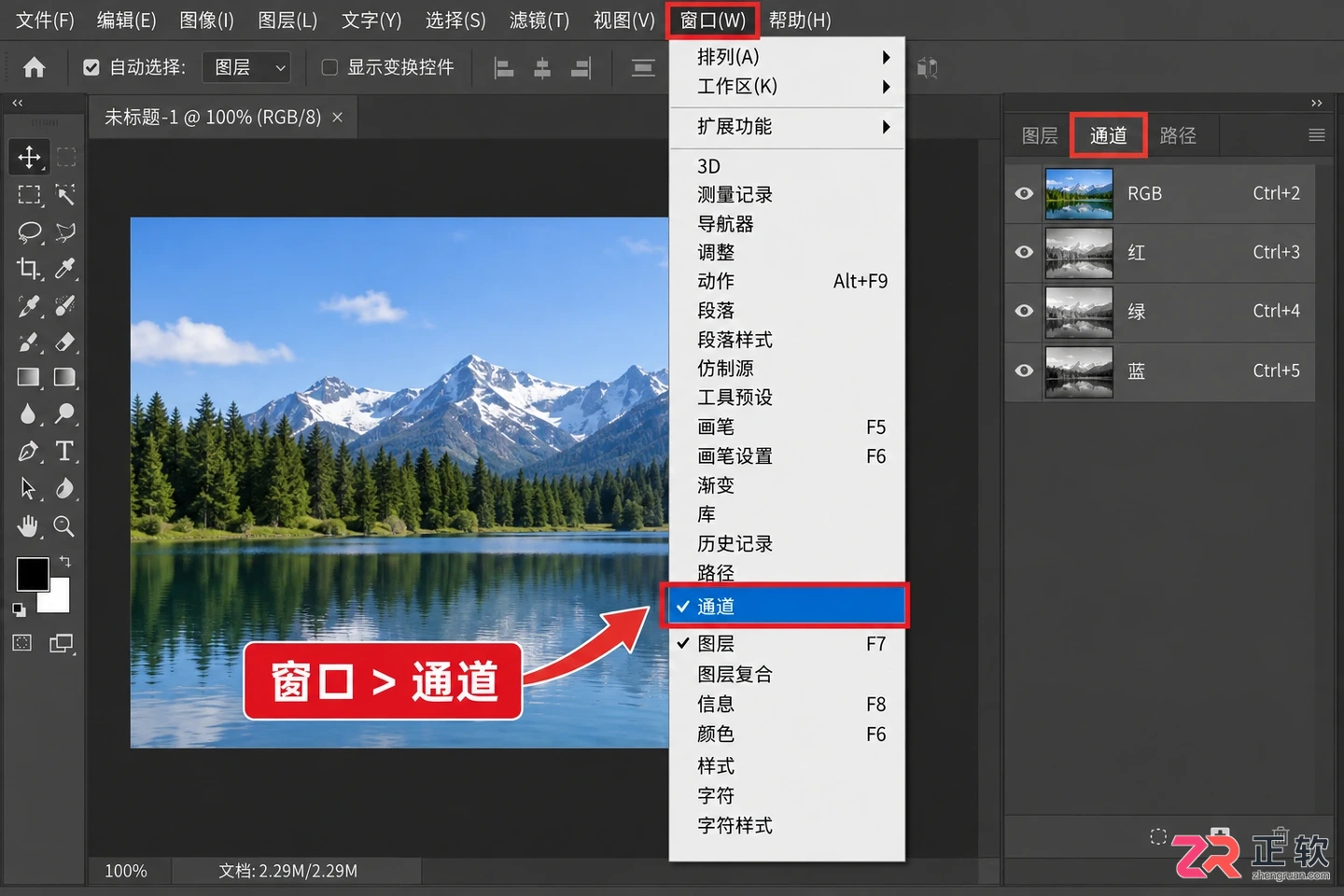Select the Blur droplet tool

28,413
